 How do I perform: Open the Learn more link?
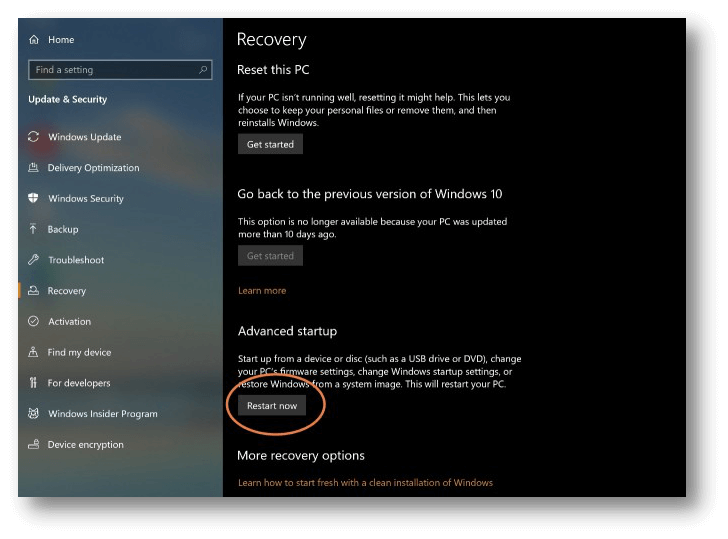click(262, 291)
